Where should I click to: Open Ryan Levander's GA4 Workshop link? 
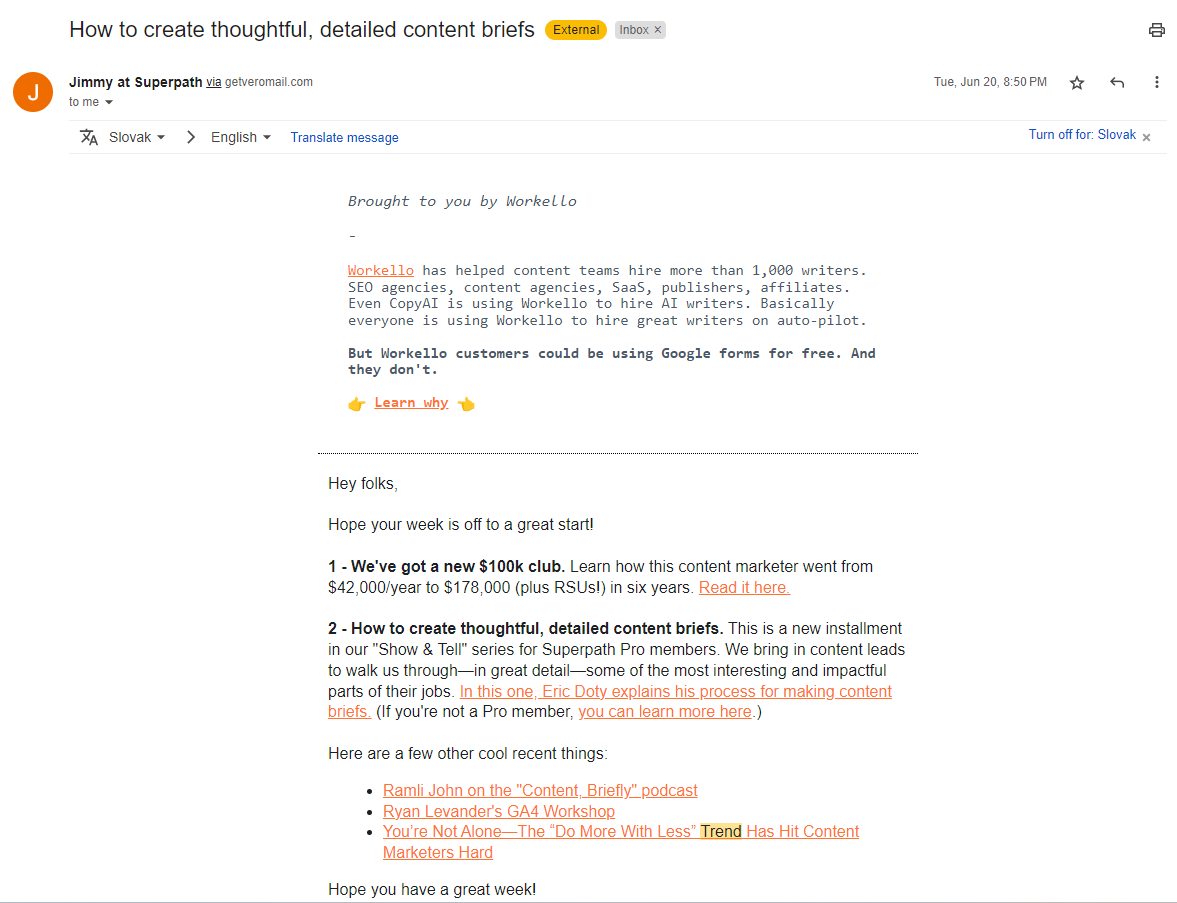[498, 811]
